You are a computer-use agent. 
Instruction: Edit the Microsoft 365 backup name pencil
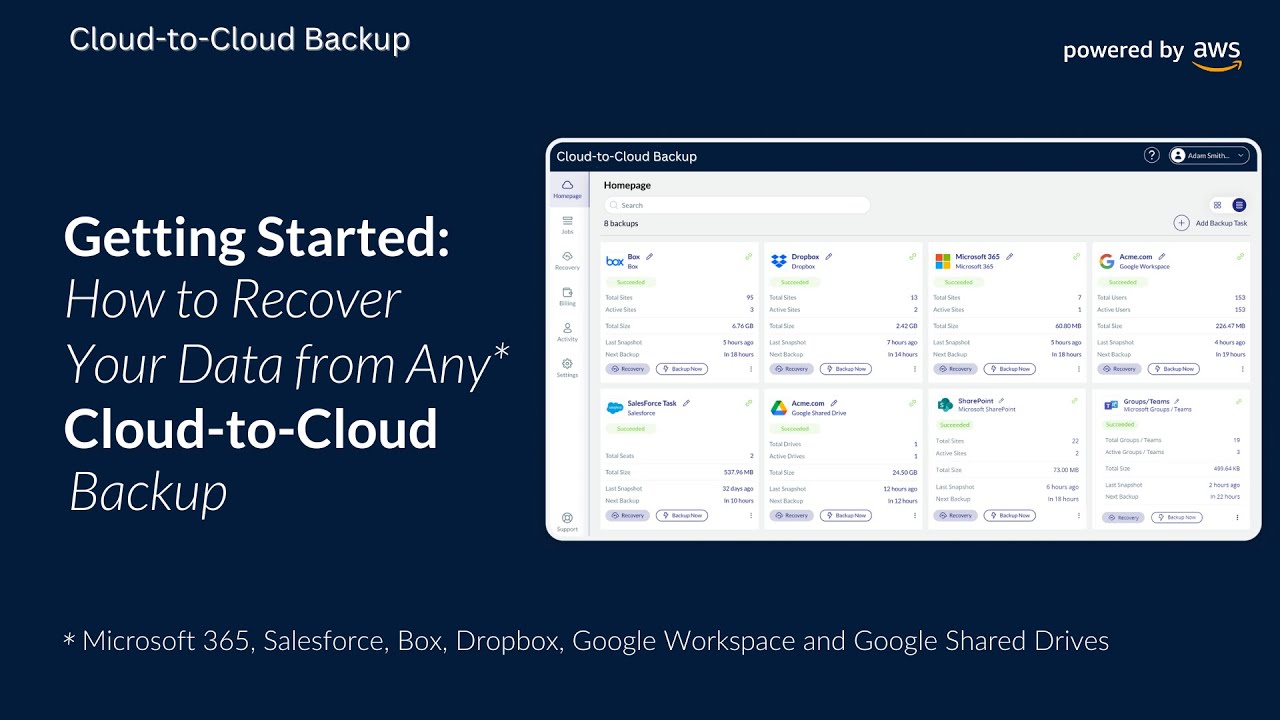(1009, 257)
